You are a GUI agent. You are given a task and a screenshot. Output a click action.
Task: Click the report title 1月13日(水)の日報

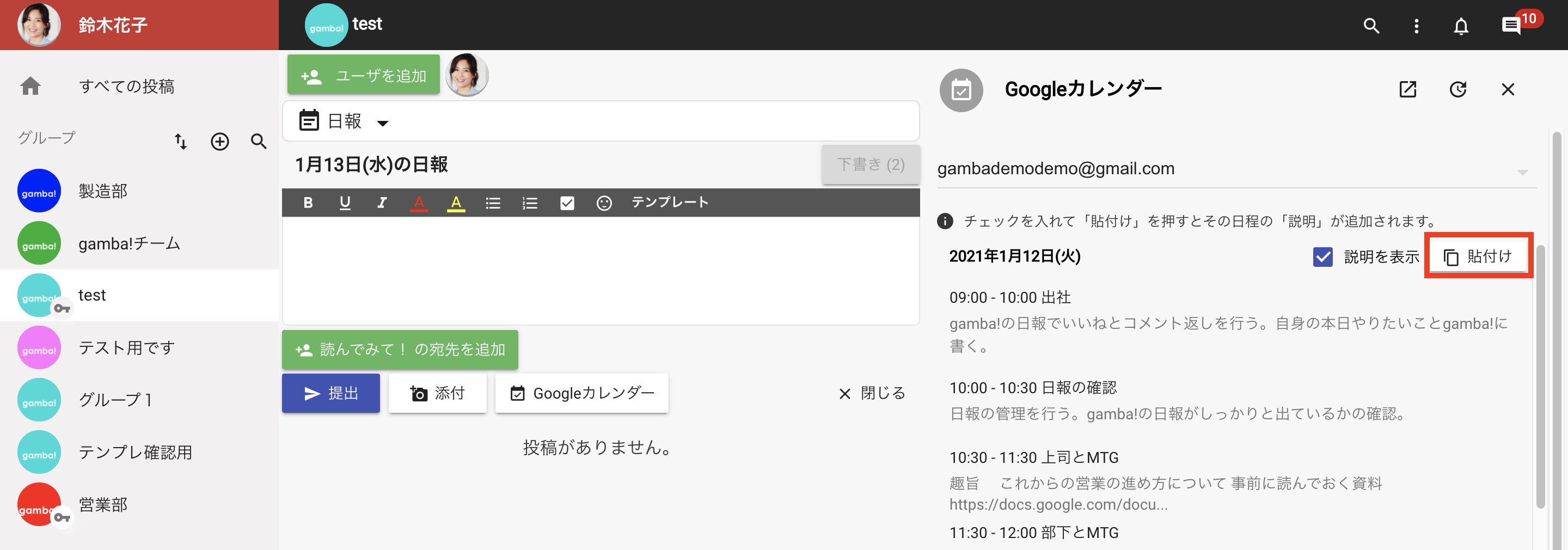pos(371,164)
